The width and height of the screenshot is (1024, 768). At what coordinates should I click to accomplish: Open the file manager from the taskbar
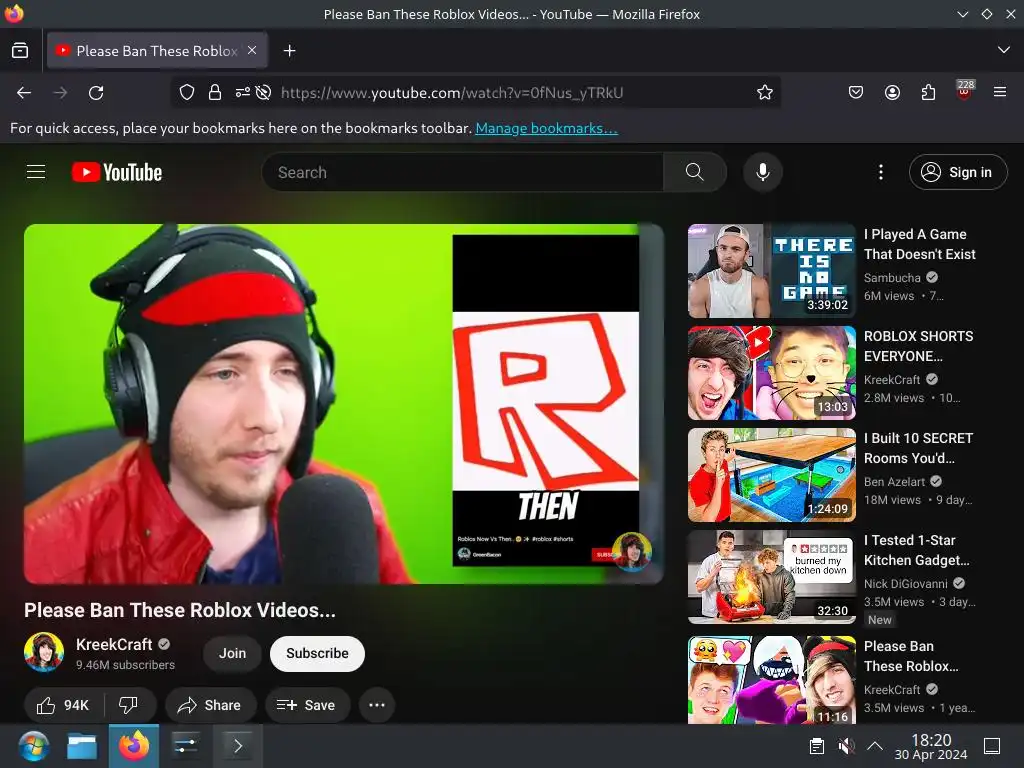pos(82,746)
